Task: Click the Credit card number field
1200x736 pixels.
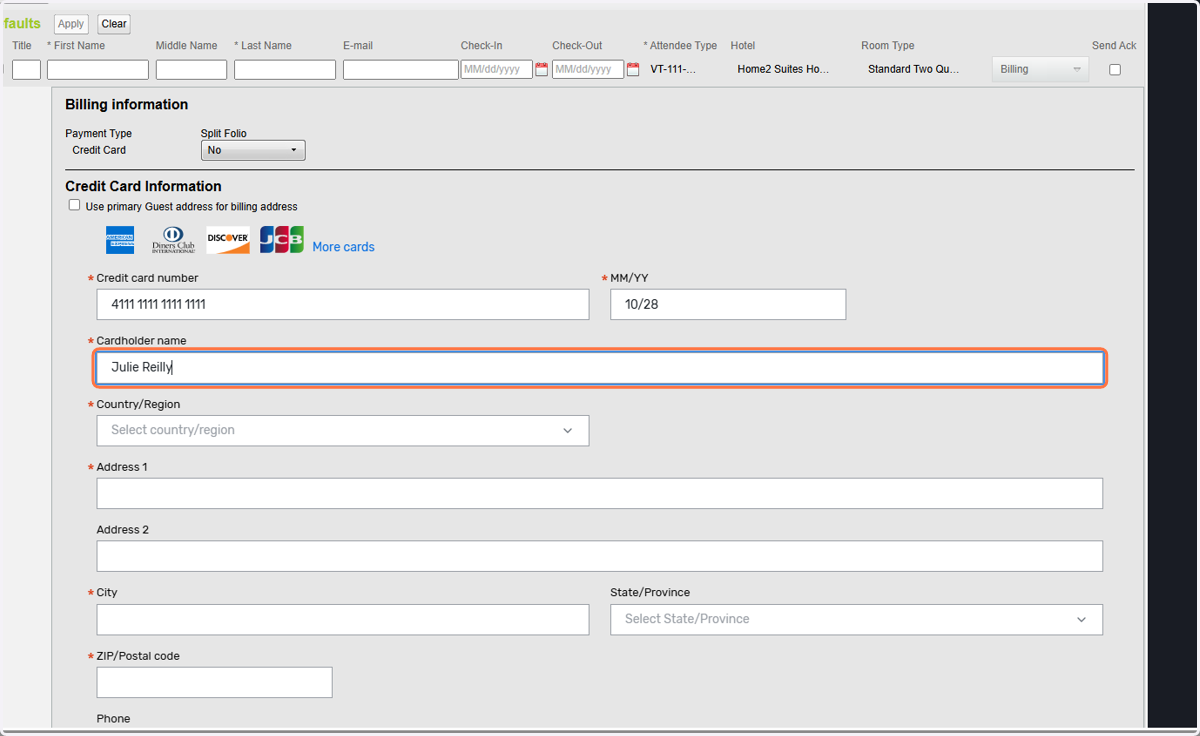Action: point(343,304)
